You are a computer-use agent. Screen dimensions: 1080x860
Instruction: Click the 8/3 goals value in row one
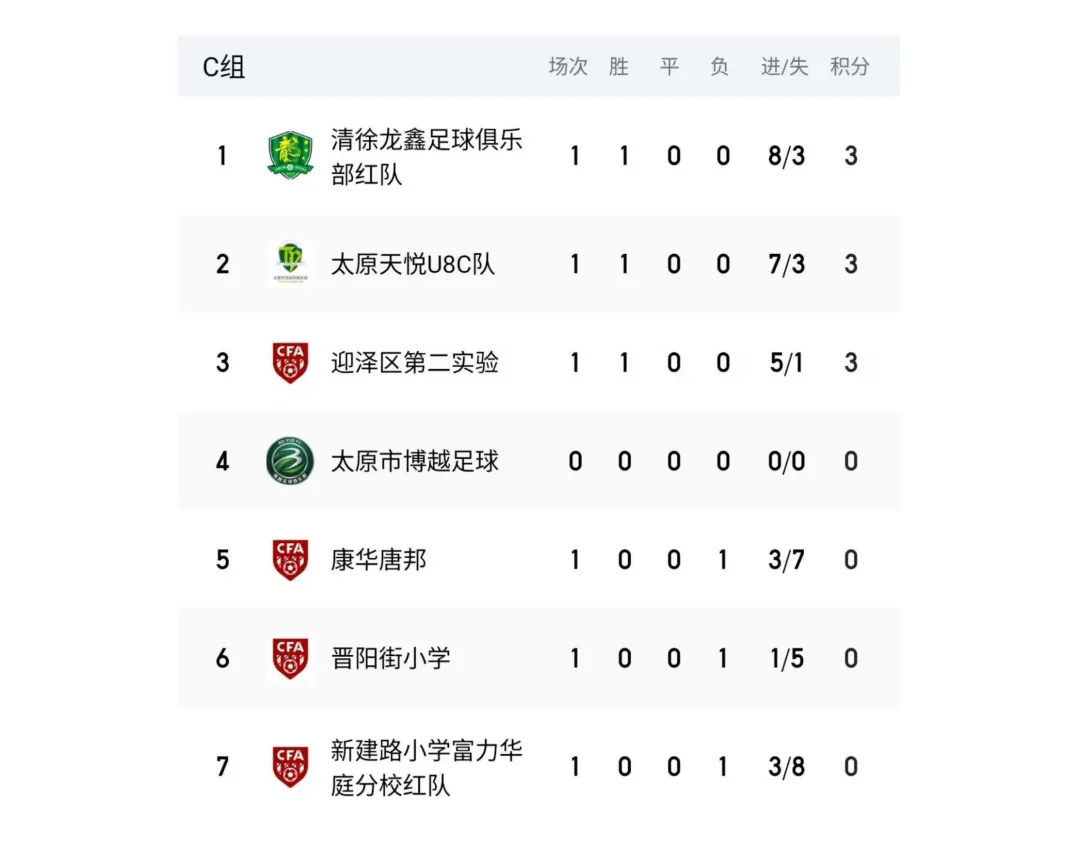[x=787, y=156]
